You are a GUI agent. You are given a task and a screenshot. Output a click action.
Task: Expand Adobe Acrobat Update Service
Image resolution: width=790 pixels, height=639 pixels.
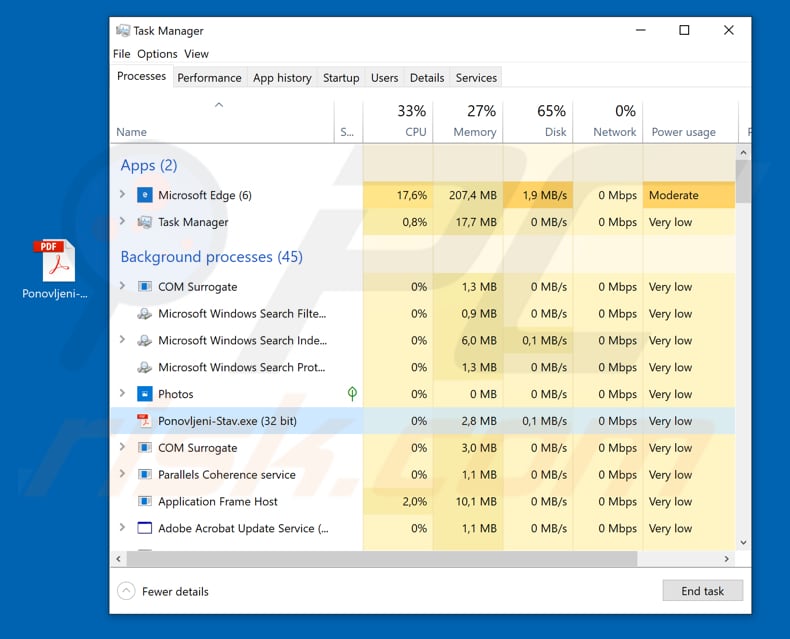(122, 527)
